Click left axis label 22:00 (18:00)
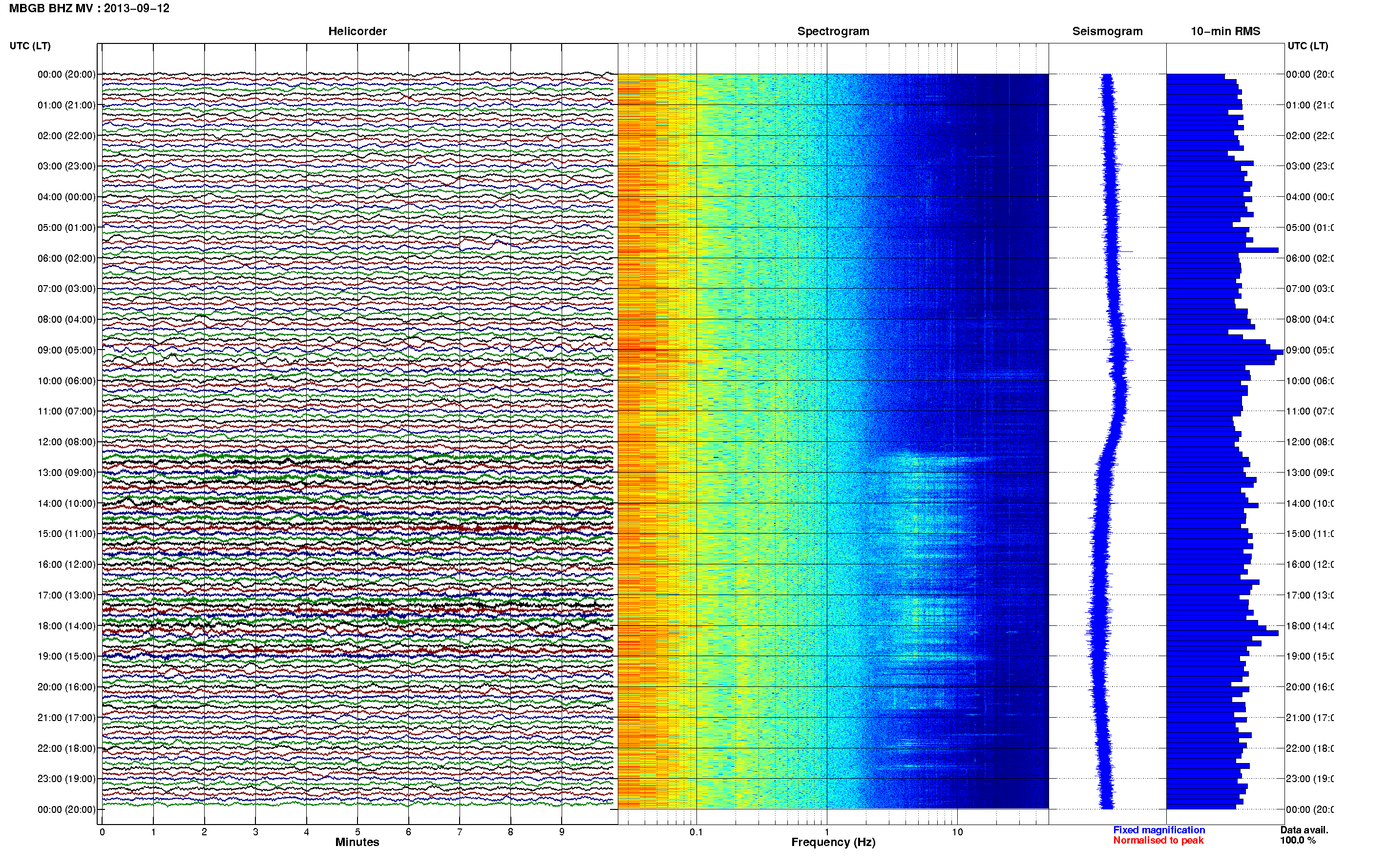The height and width of the screenshot is (868, 1389). click(66, 748)
